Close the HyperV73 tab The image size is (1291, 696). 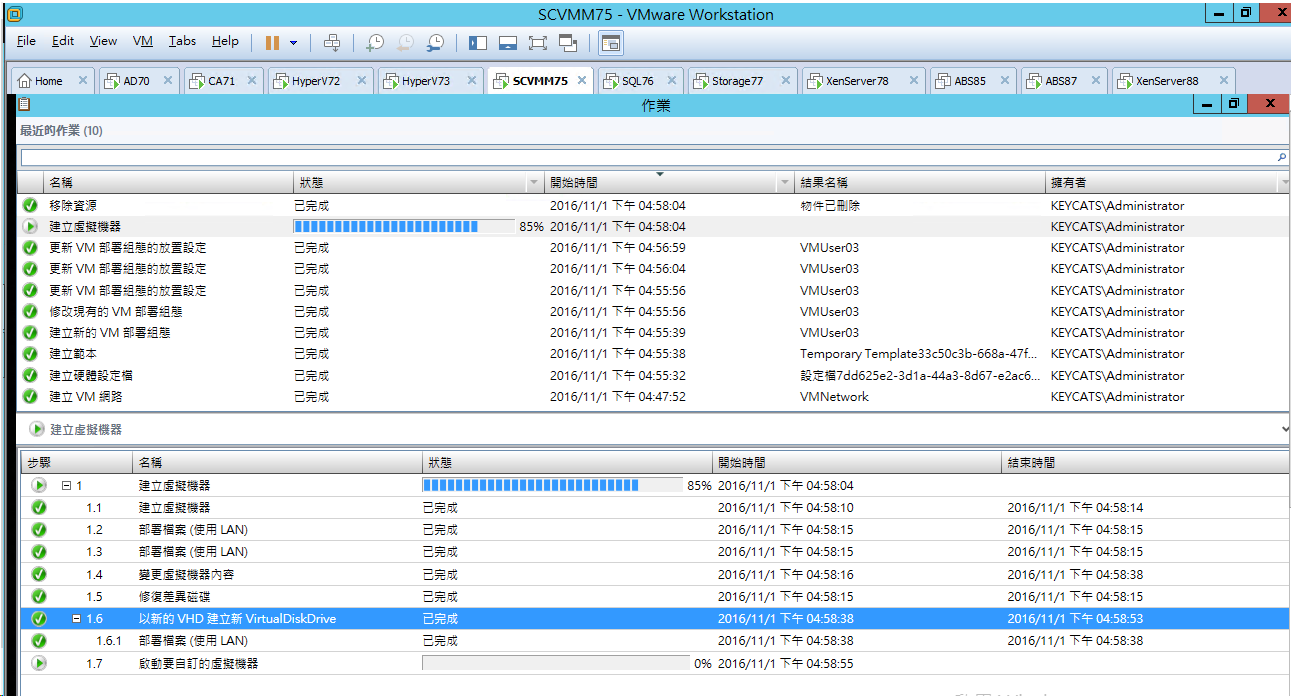click(470, 81)
